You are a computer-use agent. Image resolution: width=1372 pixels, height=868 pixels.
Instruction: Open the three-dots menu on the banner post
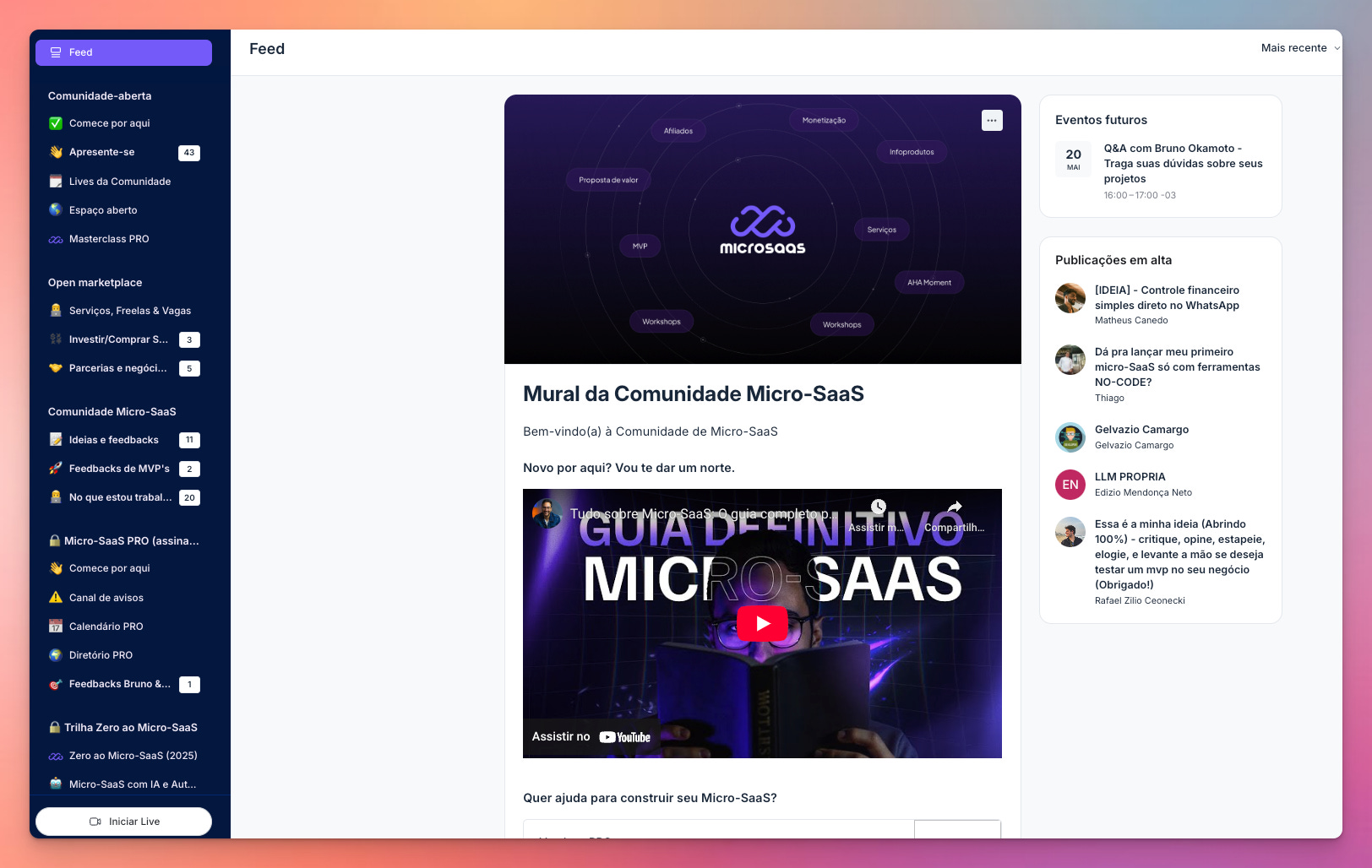992,121
